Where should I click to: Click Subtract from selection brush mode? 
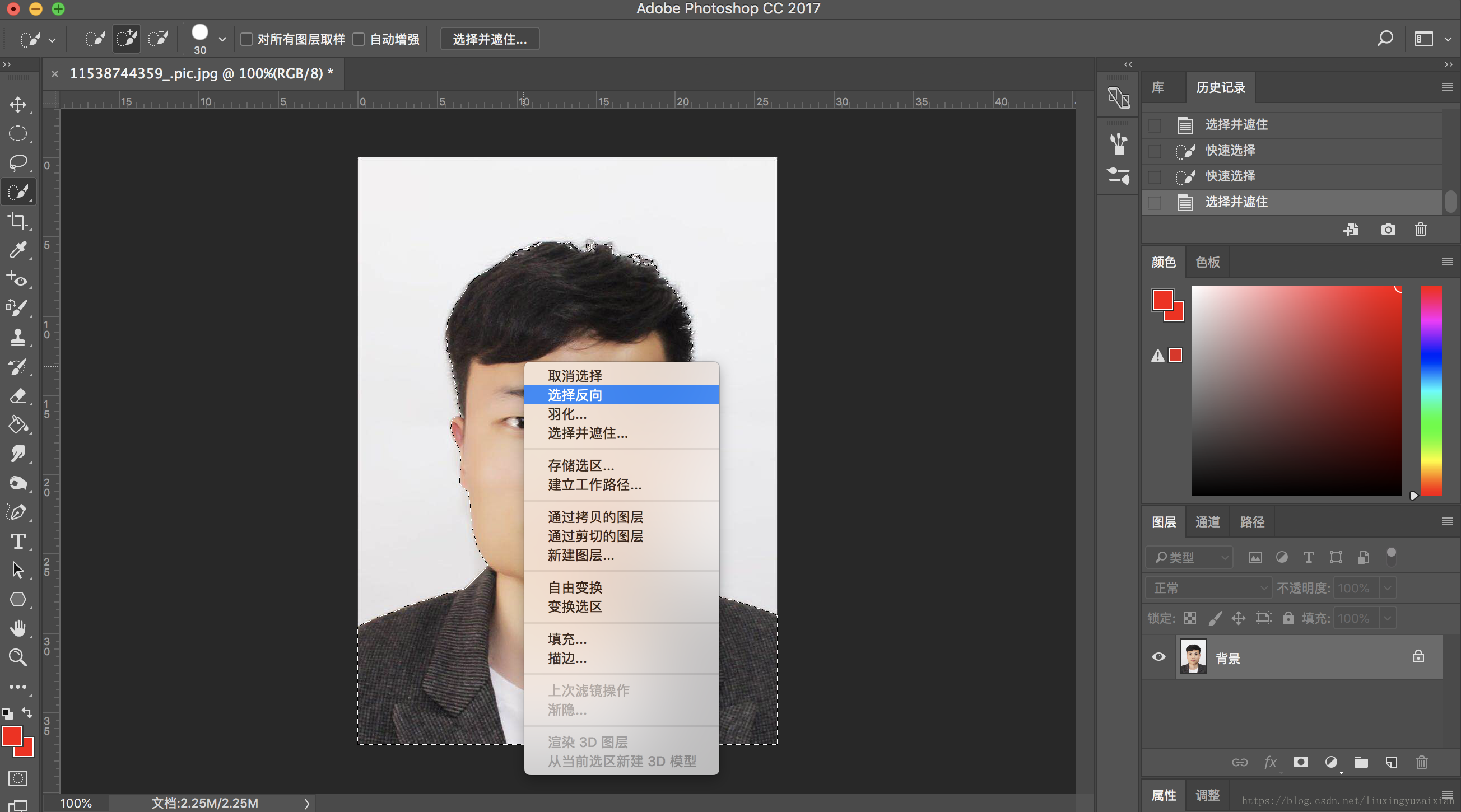point(157,39)
